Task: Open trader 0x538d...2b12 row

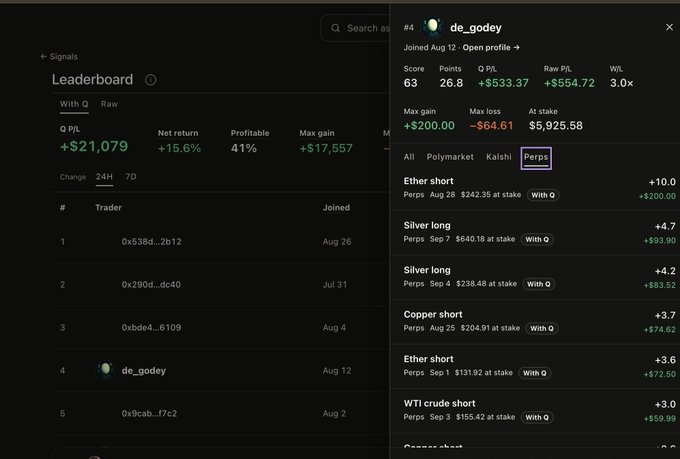Action: tap(220, 242)
